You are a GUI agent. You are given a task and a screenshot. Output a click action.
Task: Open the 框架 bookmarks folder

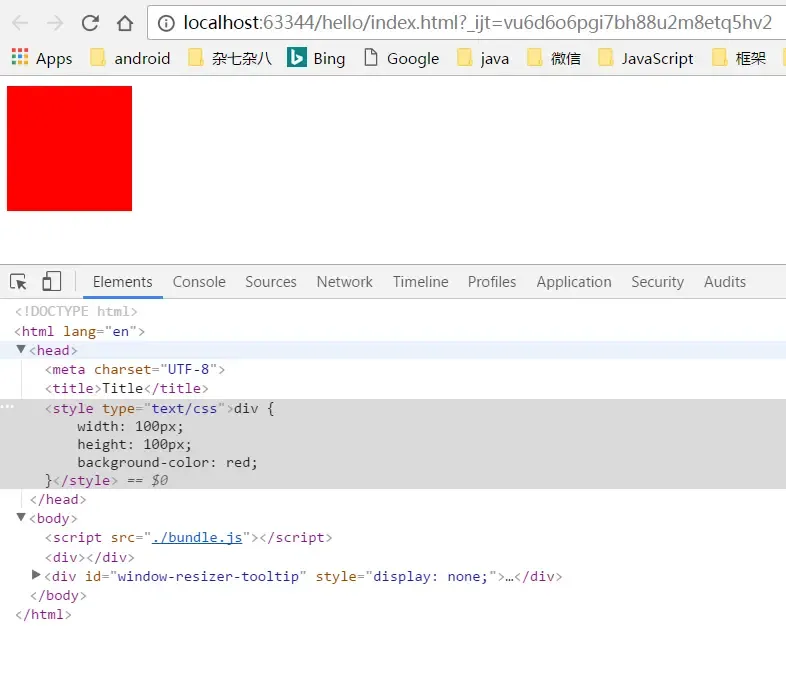pos(739,58)
